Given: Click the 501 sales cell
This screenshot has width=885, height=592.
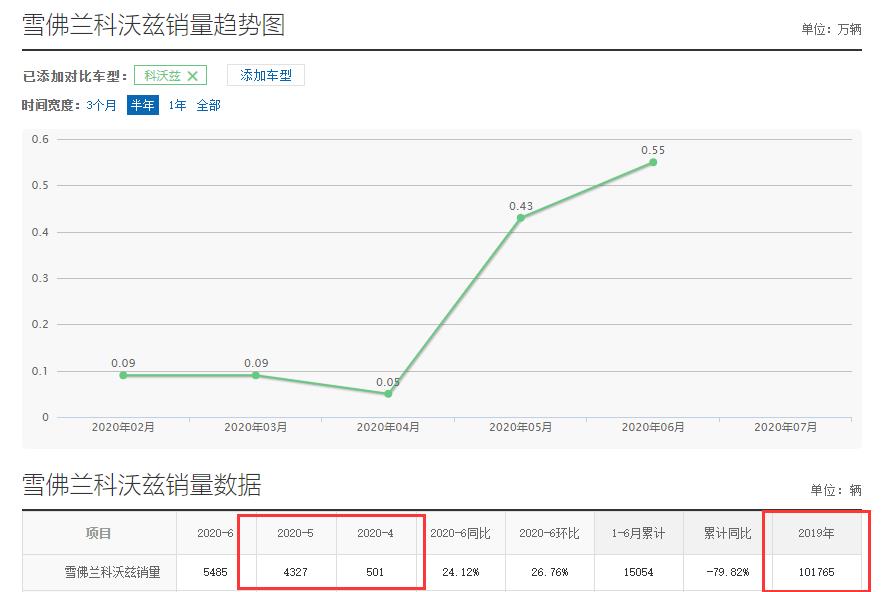Looking at the screenshot, I should pyautogui.click(x=375, y=572).
